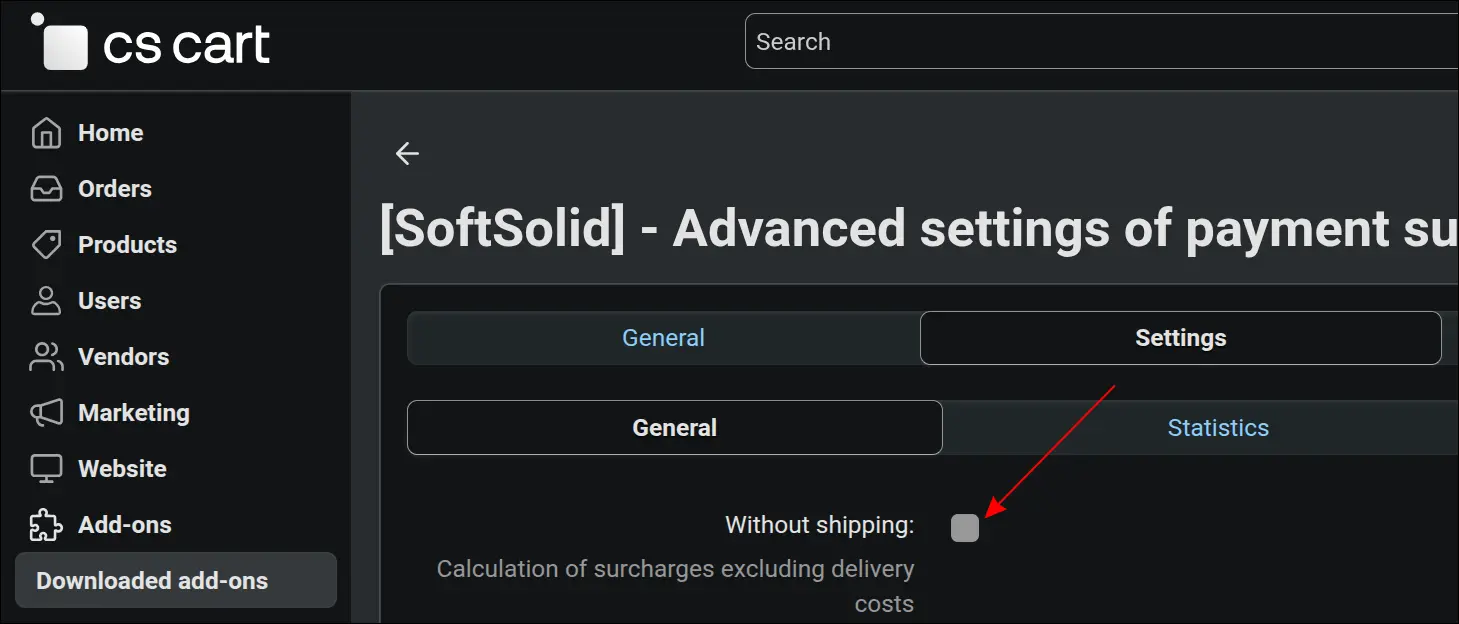The image size is (1459, 624).
Task: Click the CS-Cart logo
Action: (151, 42)
